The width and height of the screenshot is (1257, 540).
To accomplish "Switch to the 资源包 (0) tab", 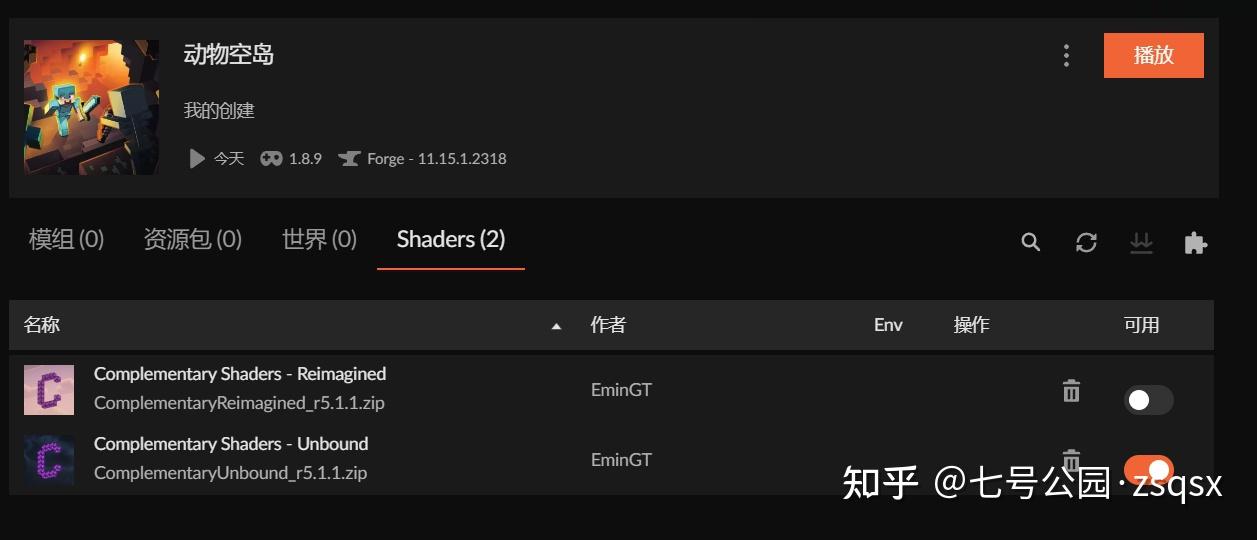I will click(x=193, y=239).
